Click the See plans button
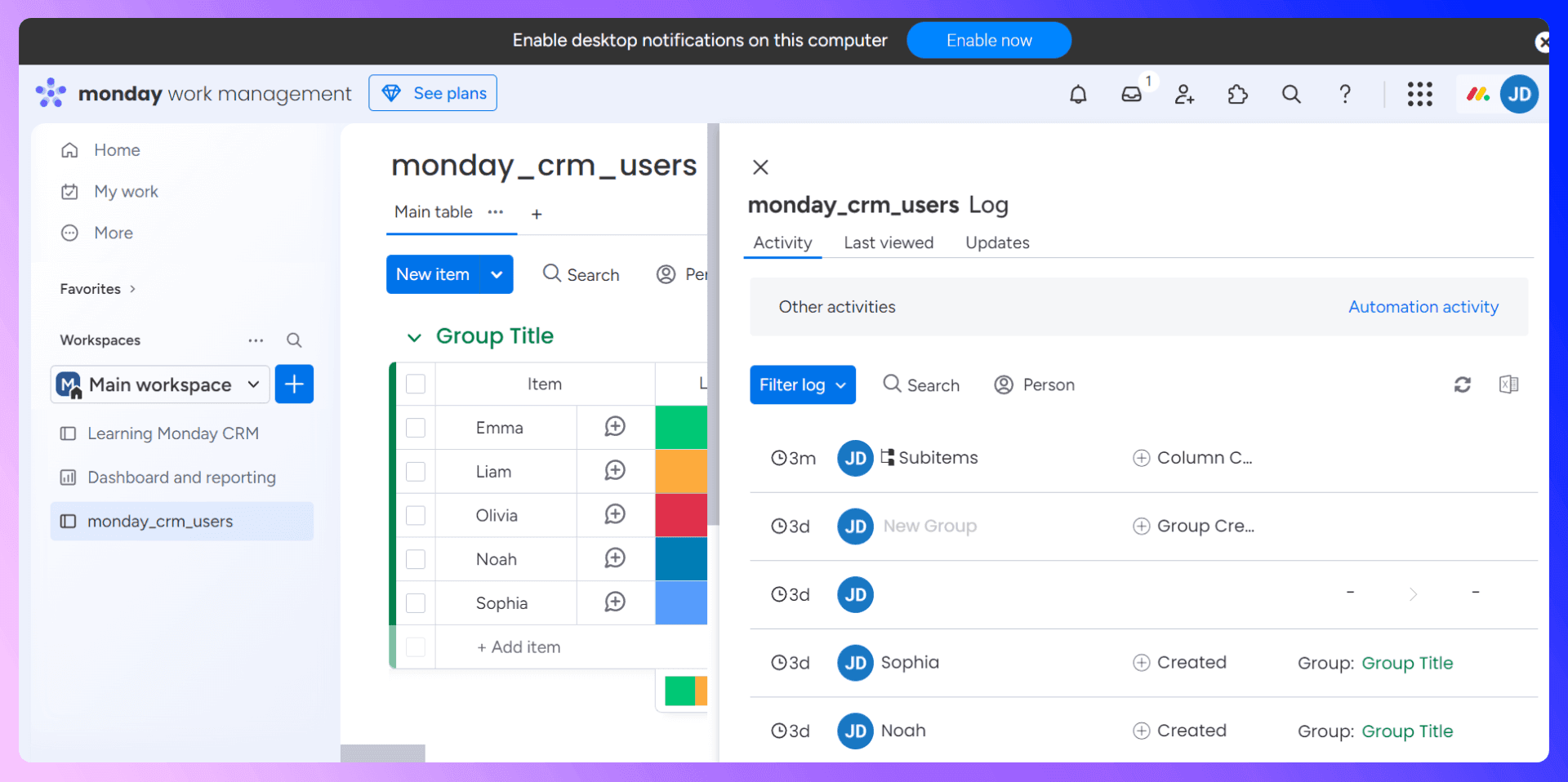 (x=433, y=93)
